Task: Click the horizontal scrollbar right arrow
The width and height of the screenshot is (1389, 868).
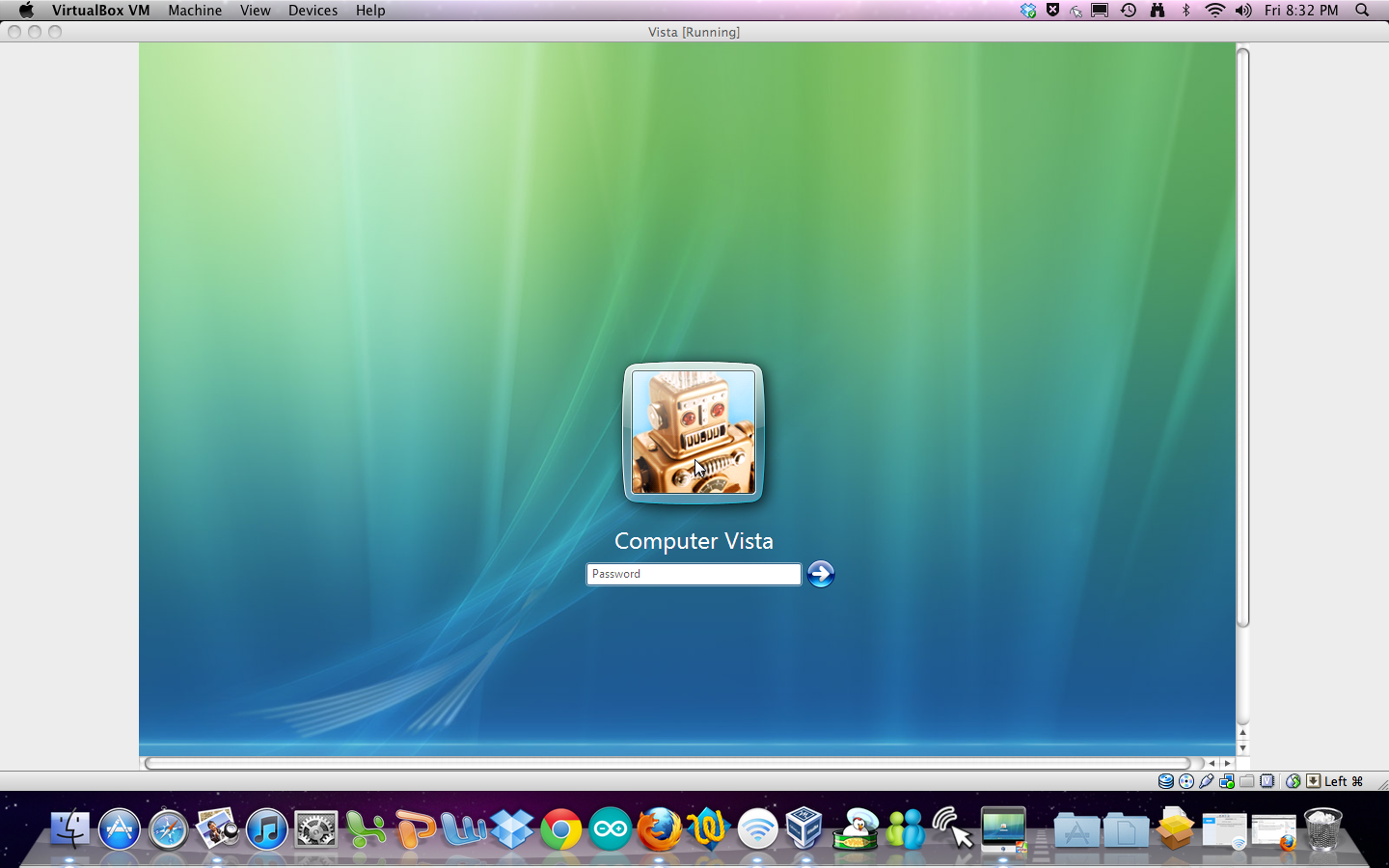Action: [x=1227, y=763]
